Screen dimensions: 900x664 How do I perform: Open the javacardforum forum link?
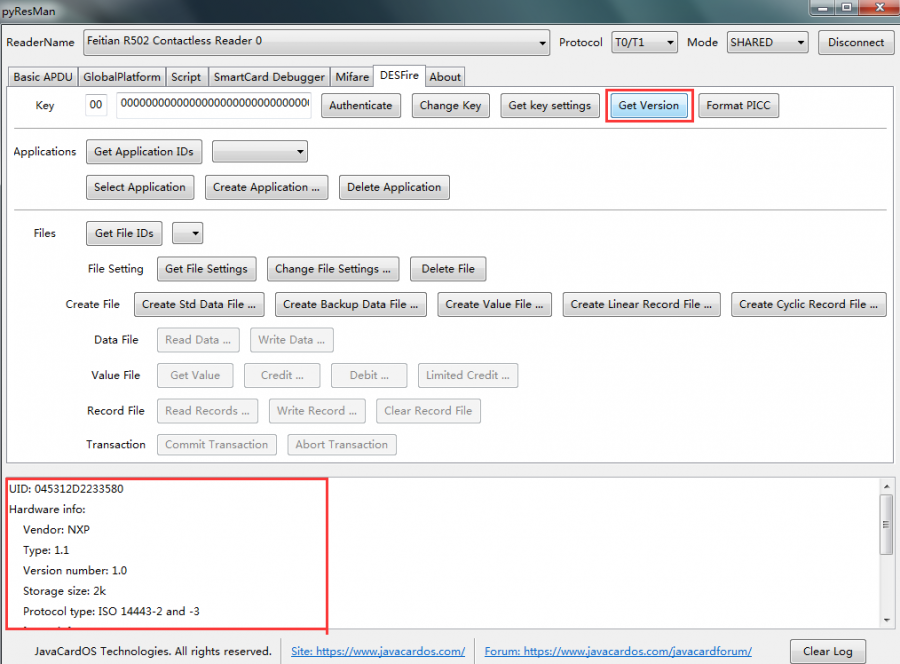coord(618,651)
